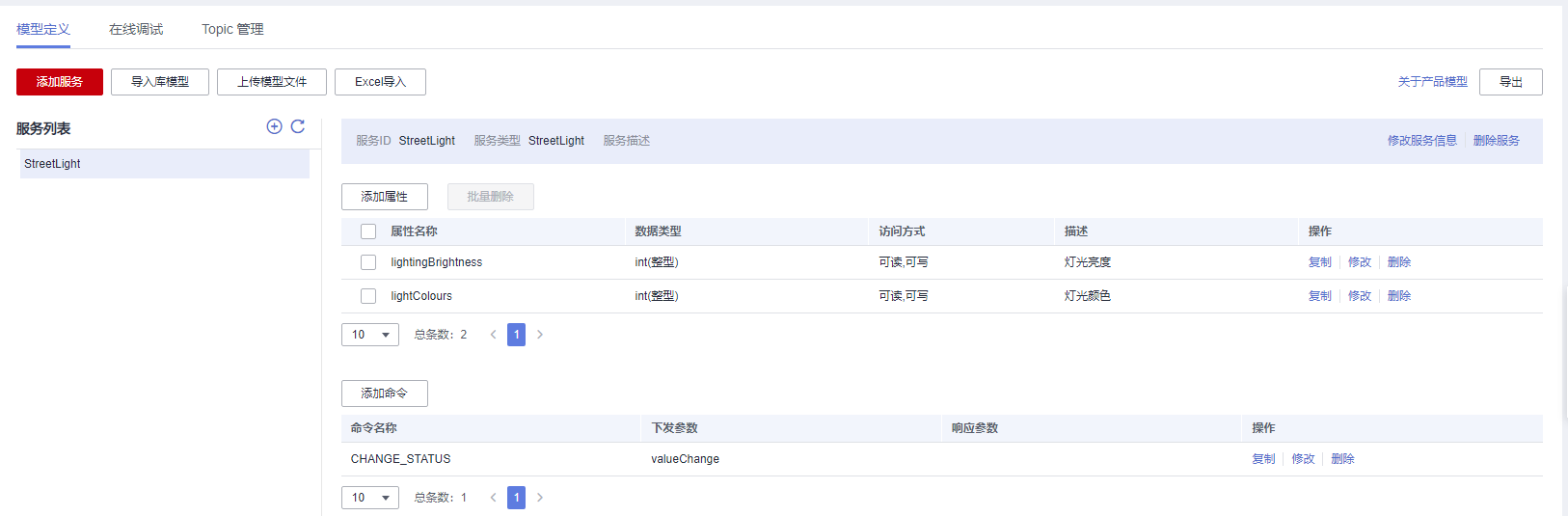Click the red 添加服务 button
This screenshot has width=1568, height=516.
pyautogui.click(x=60, y=82)
